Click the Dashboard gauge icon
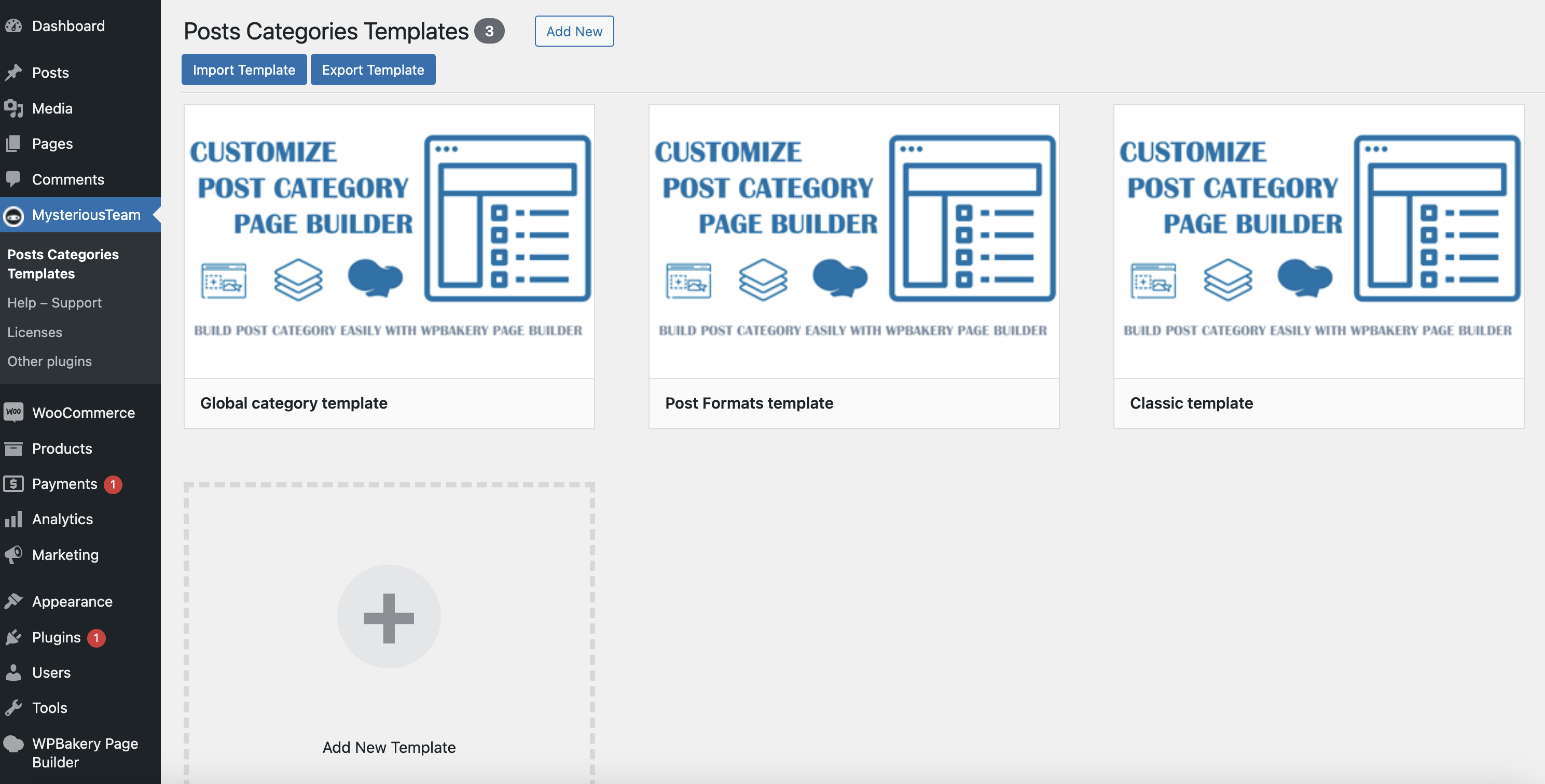Screen dimensions: 1545x784 13,26
